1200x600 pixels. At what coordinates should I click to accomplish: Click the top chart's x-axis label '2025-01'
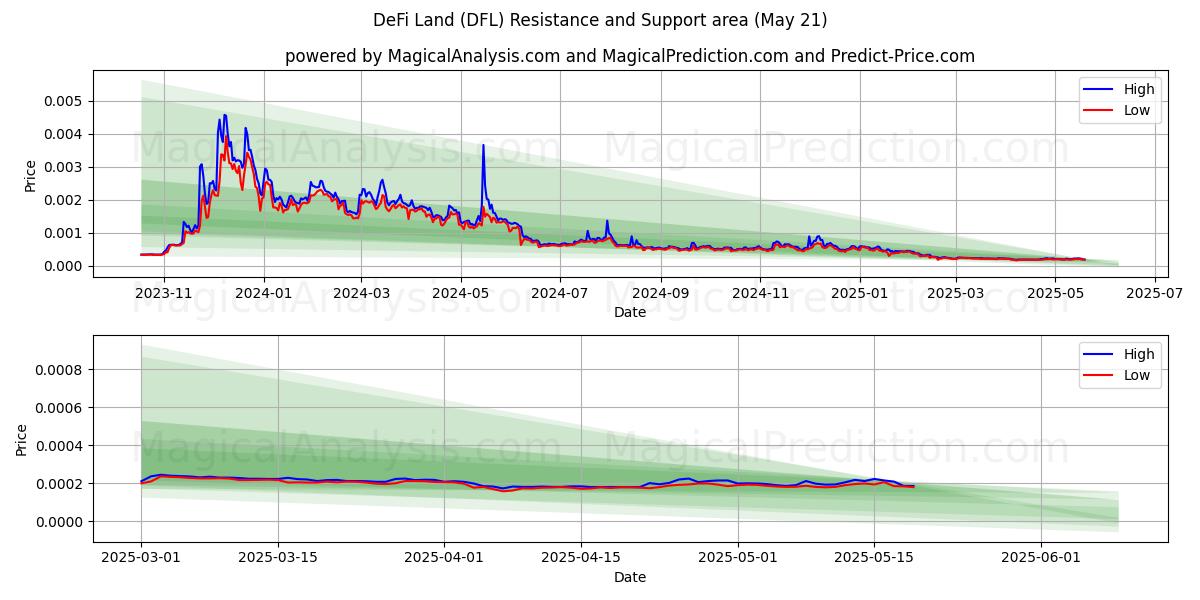coord(859,293)
